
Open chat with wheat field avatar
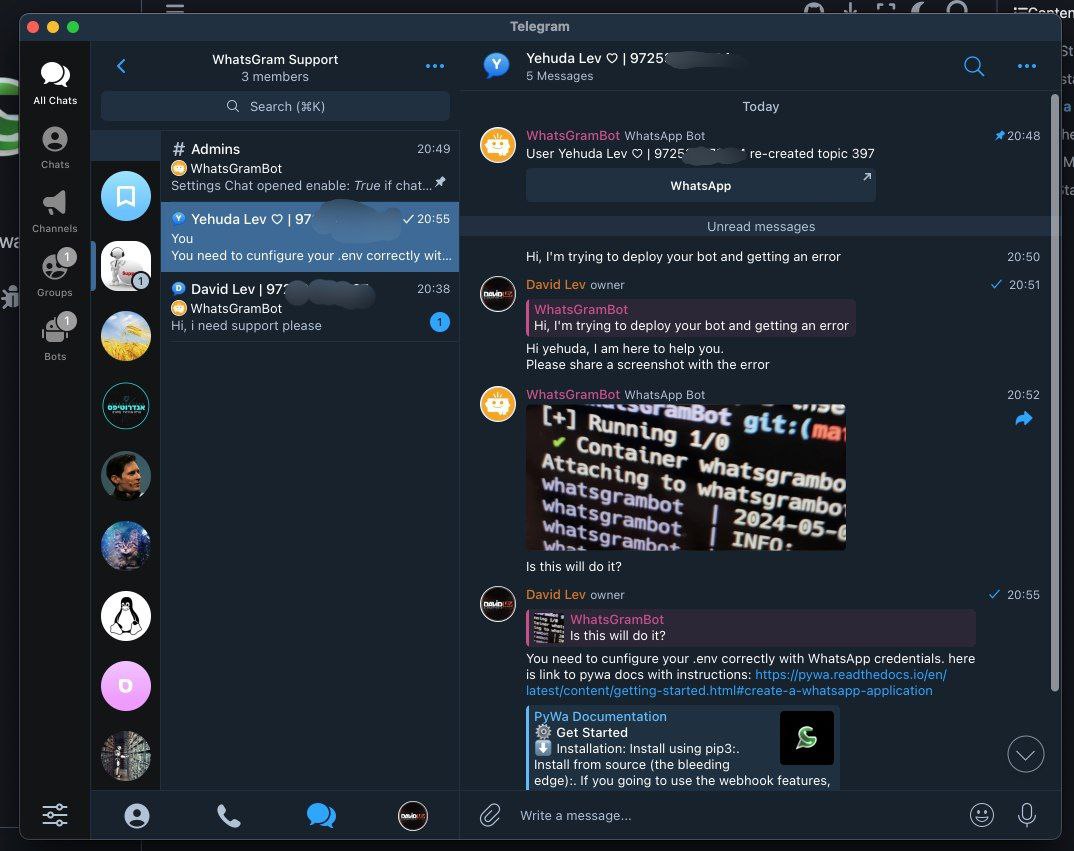(x=126, y=336)
